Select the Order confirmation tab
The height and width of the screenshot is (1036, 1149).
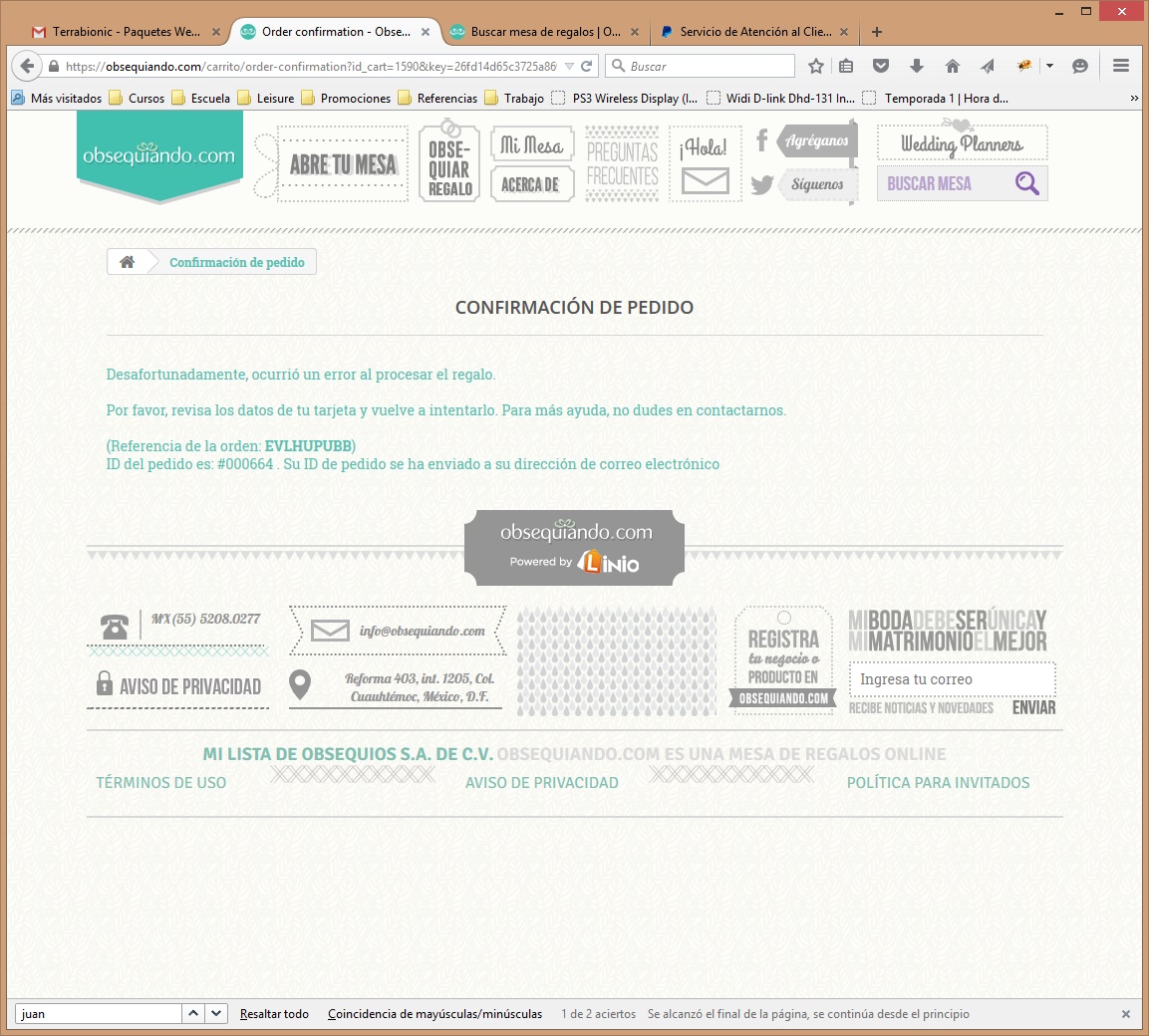point(335,32)
